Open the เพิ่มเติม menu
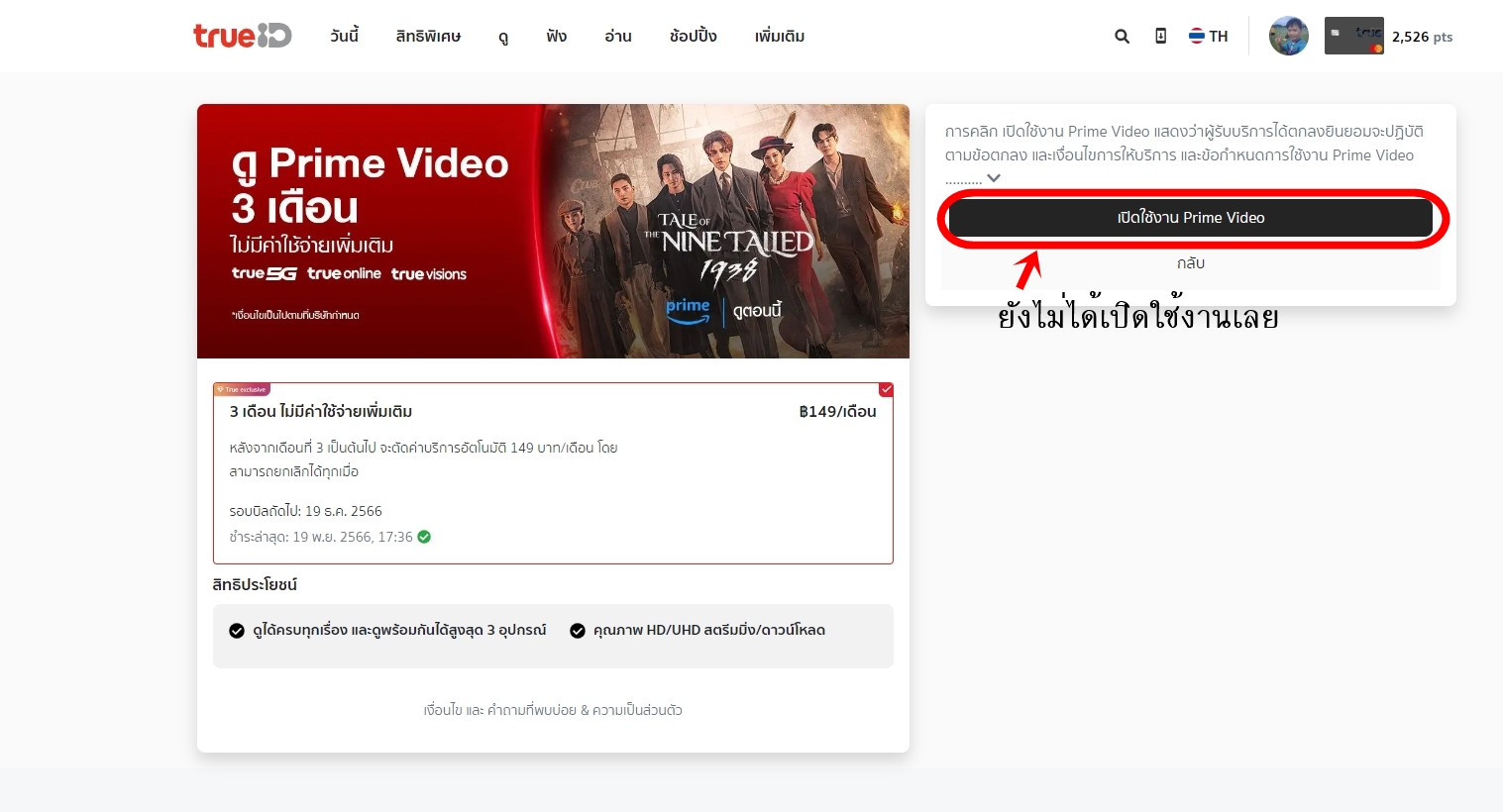The height and width of the screenshot is (812, 1503). [x=779, y=37]
